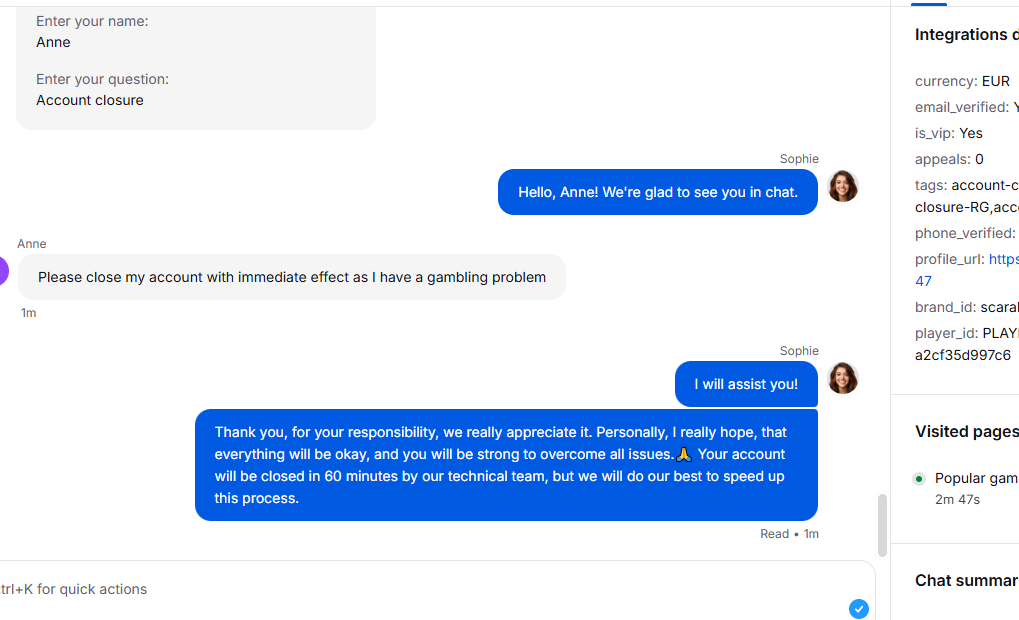The width and height of the screenshot is (1019, 620).
Task: Click the 'Hello, Anne!' greeting message bubble
Action: click(x=658, y=192)
